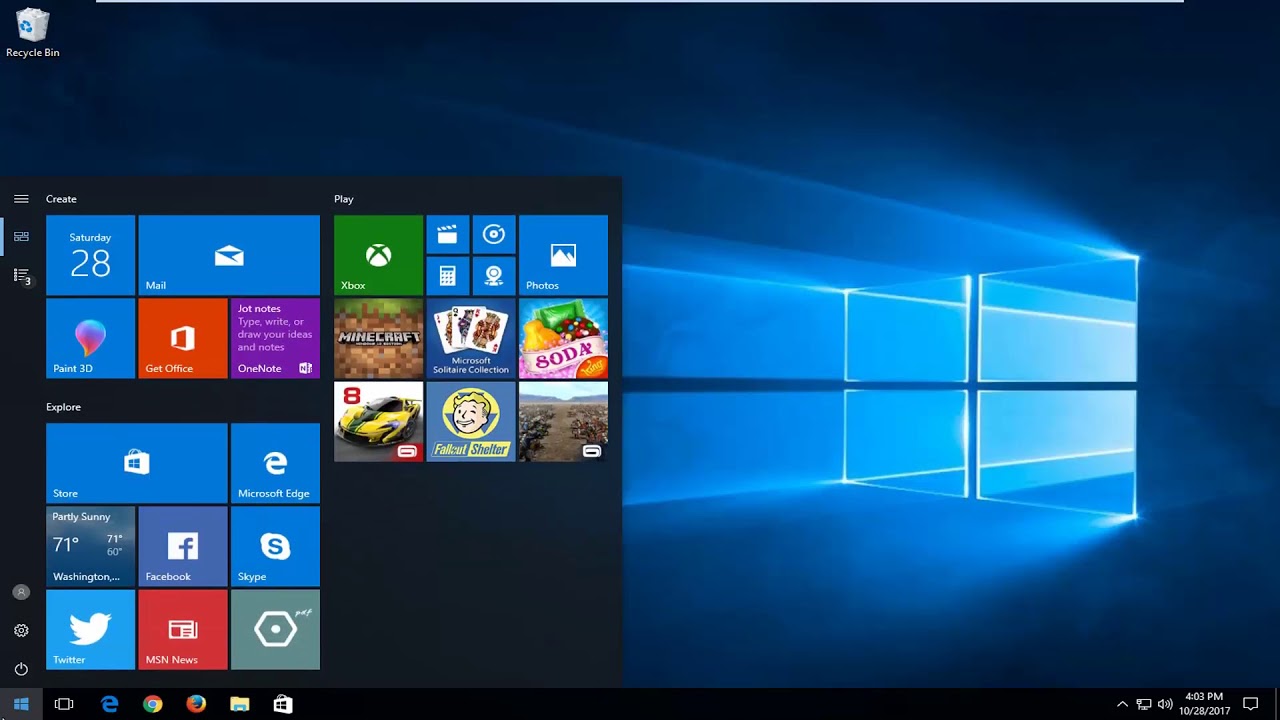The image size is (1280, 720).
Task: Open the Start menu hamburger expand button
Action: pos(21,199)
